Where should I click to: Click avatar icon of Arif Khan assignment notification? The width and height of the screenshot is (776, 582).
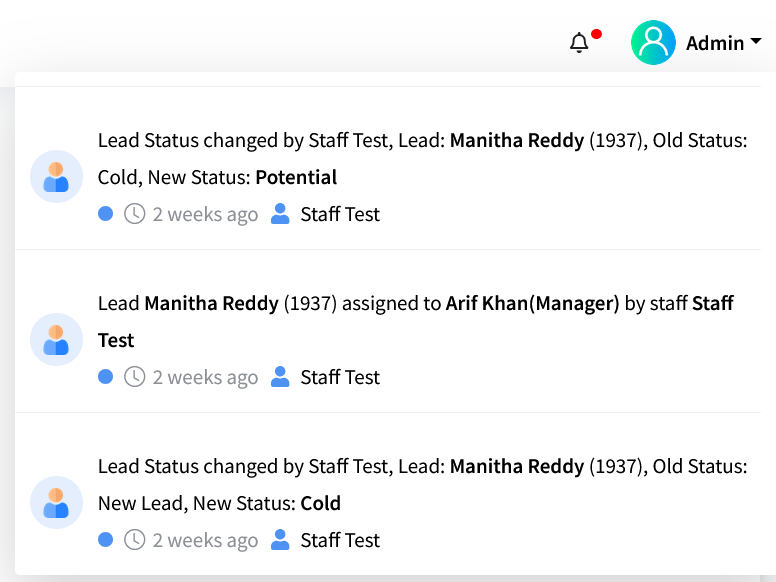56,340
